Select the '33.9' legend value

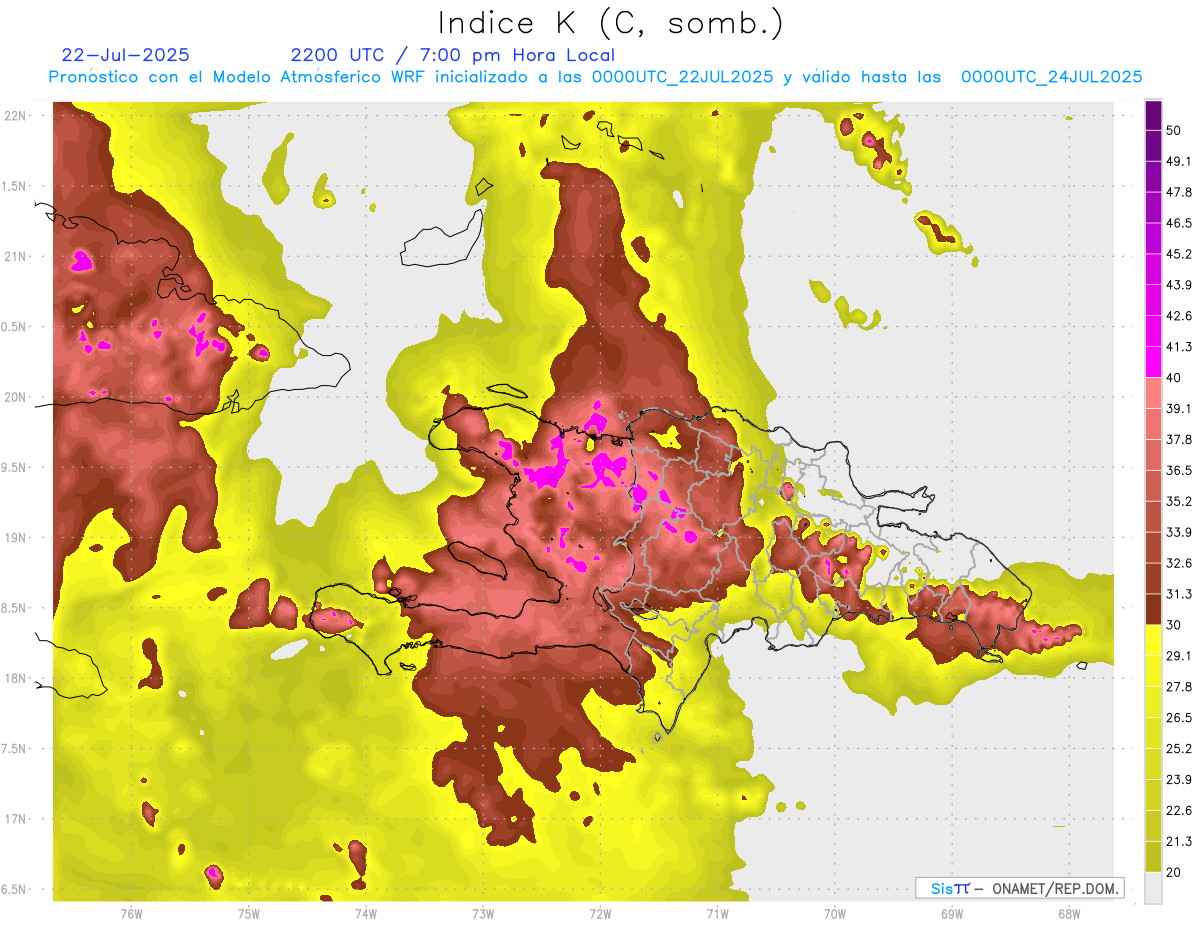tap(1179, 532)
